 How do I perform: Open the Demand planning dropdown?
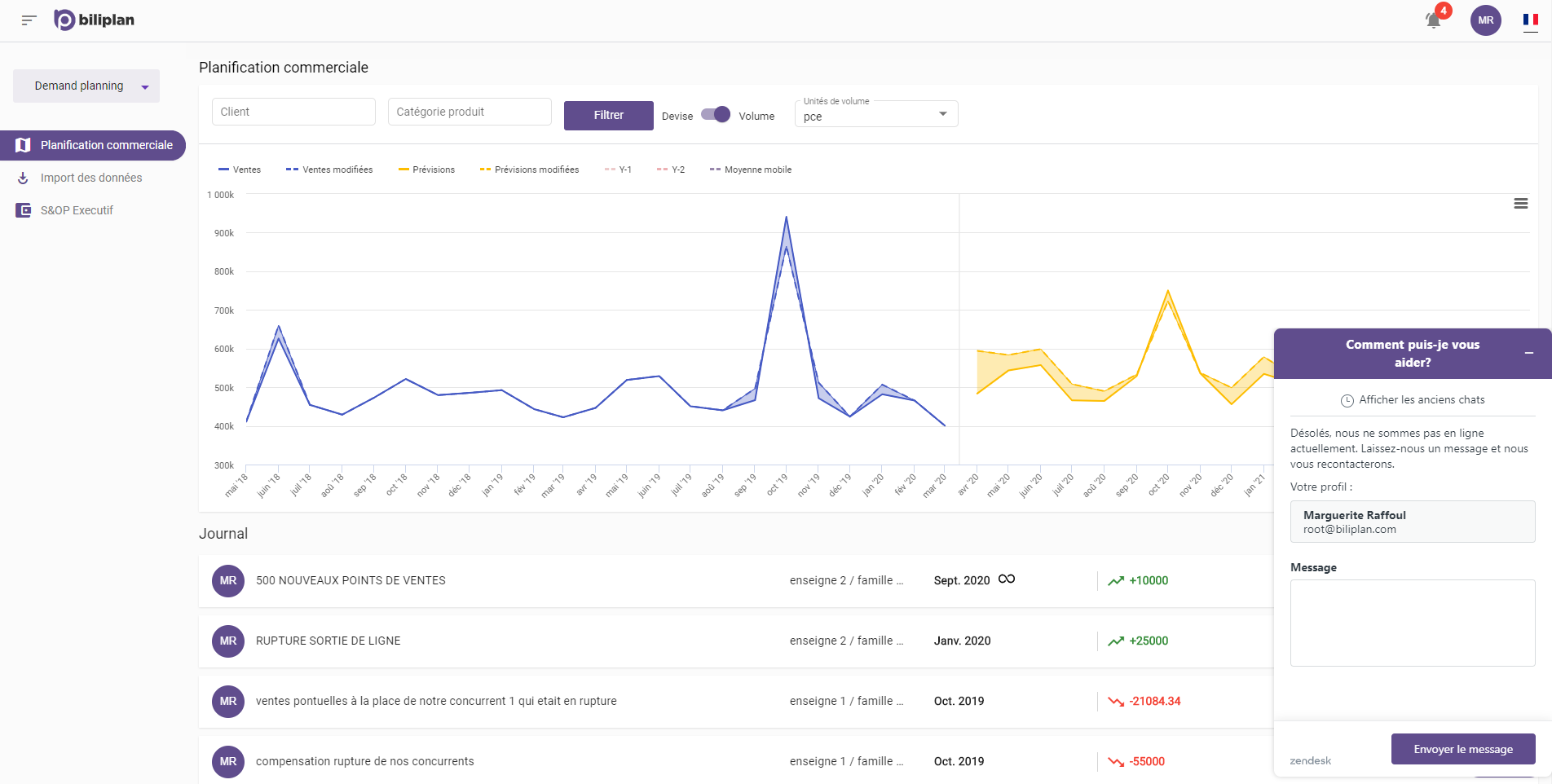tap(86, 86)
